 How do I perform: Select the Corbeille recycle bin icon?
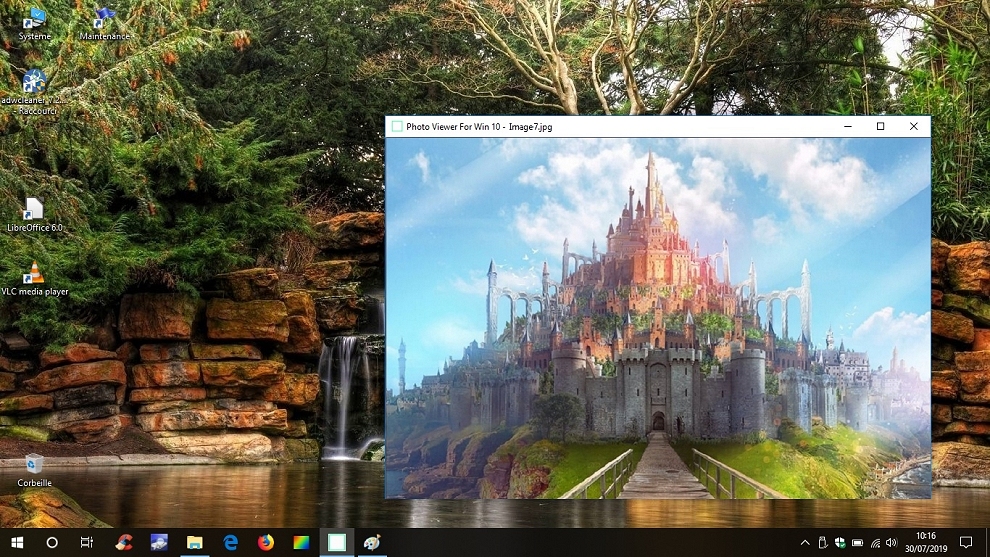34,471
